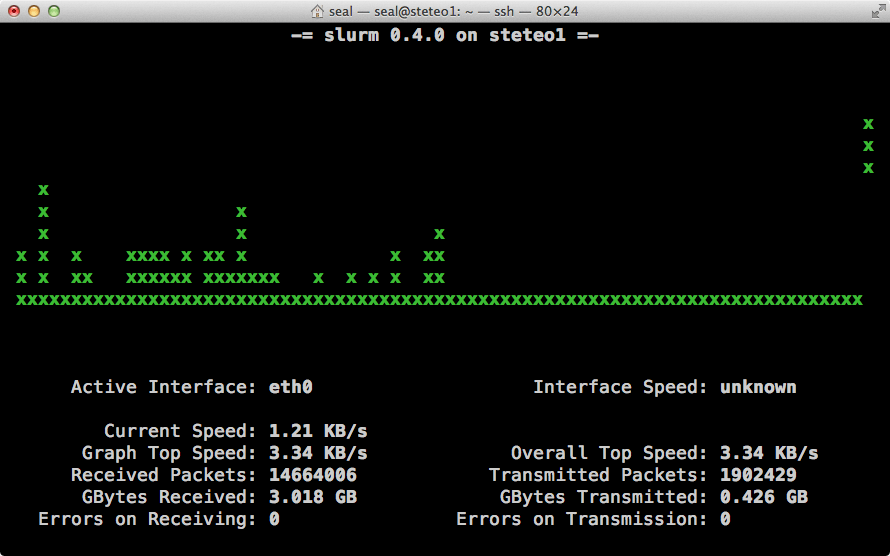Click the Overall Top Speed 3.34 KB/s value

click(x=768, y=453)
